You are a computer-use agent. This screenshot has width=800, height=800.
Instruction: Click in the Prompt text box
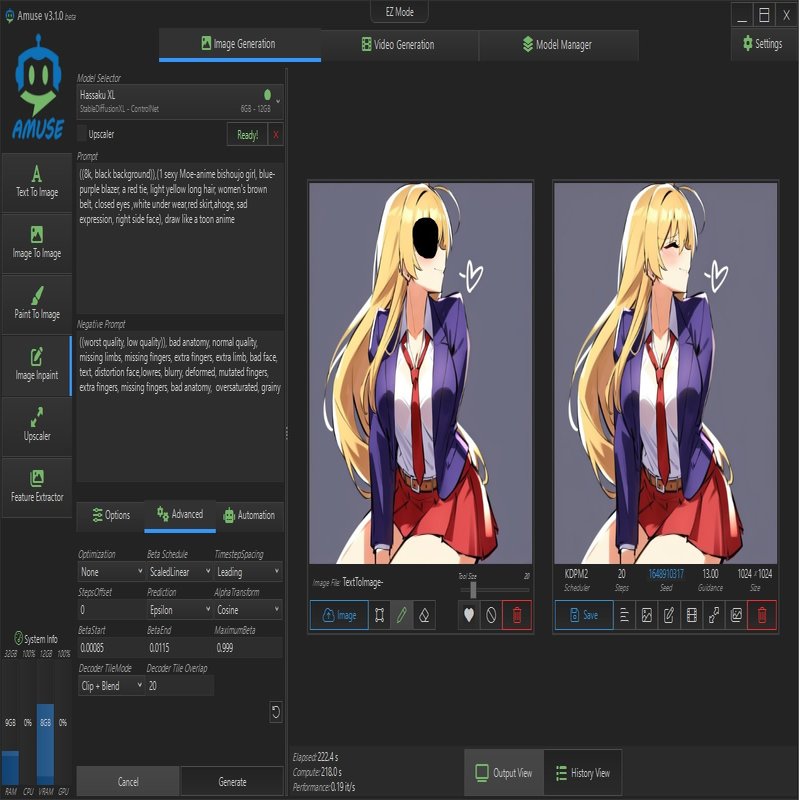coord(180,239)
